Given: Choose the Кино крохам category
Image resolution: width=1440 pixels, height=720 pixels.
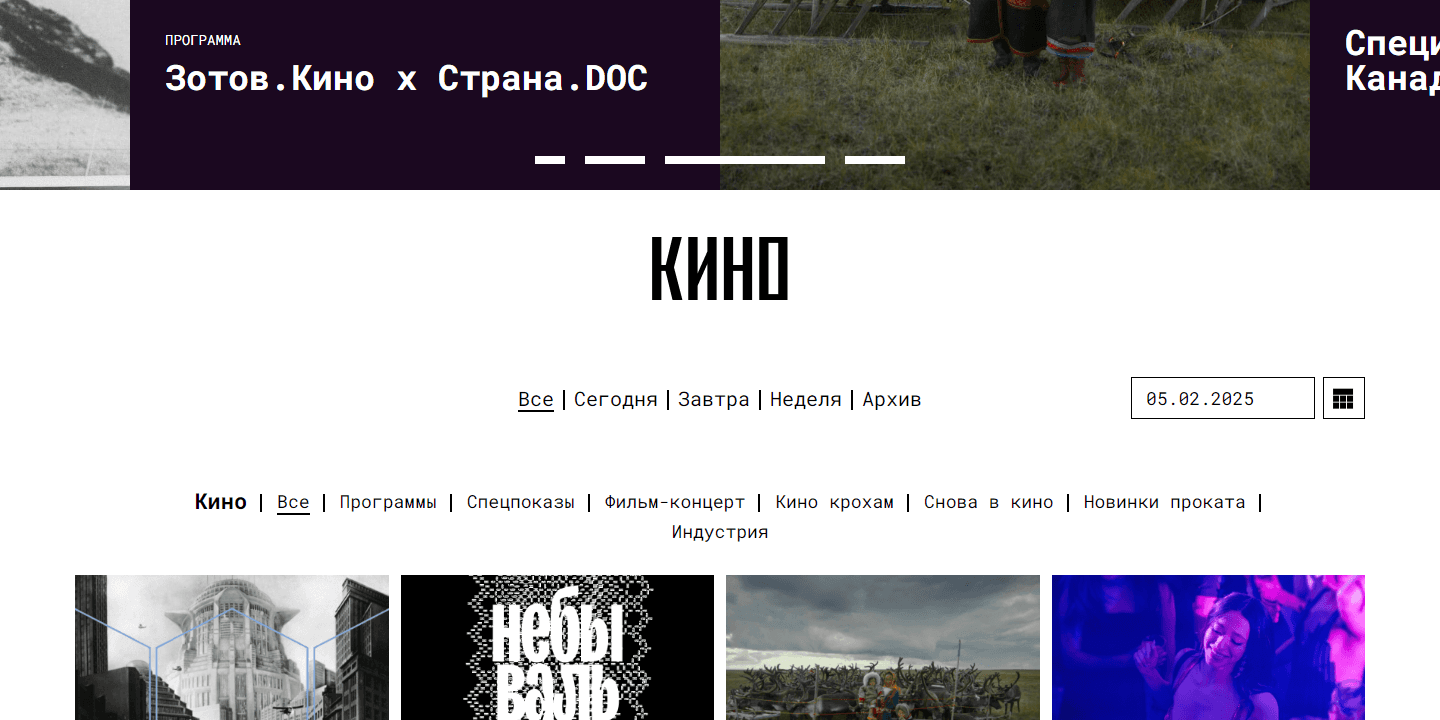Looking at the screenshot, I should tap(835, 502).
